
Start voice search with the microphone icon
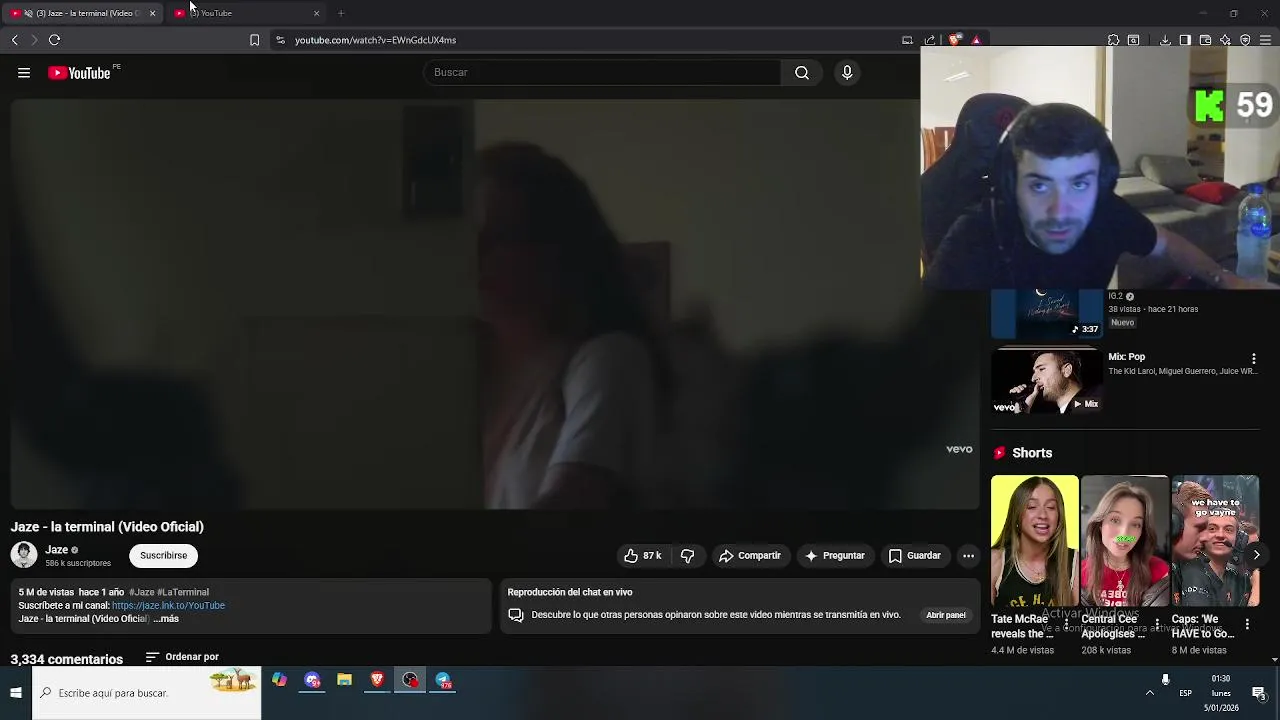847,72
